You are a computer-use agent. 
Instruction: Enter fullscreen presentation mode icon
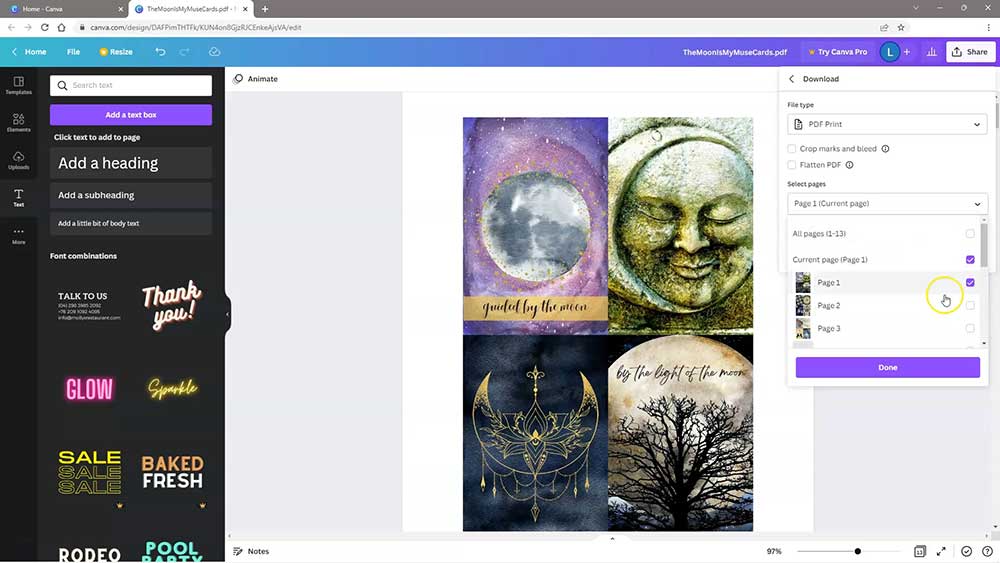941,552
